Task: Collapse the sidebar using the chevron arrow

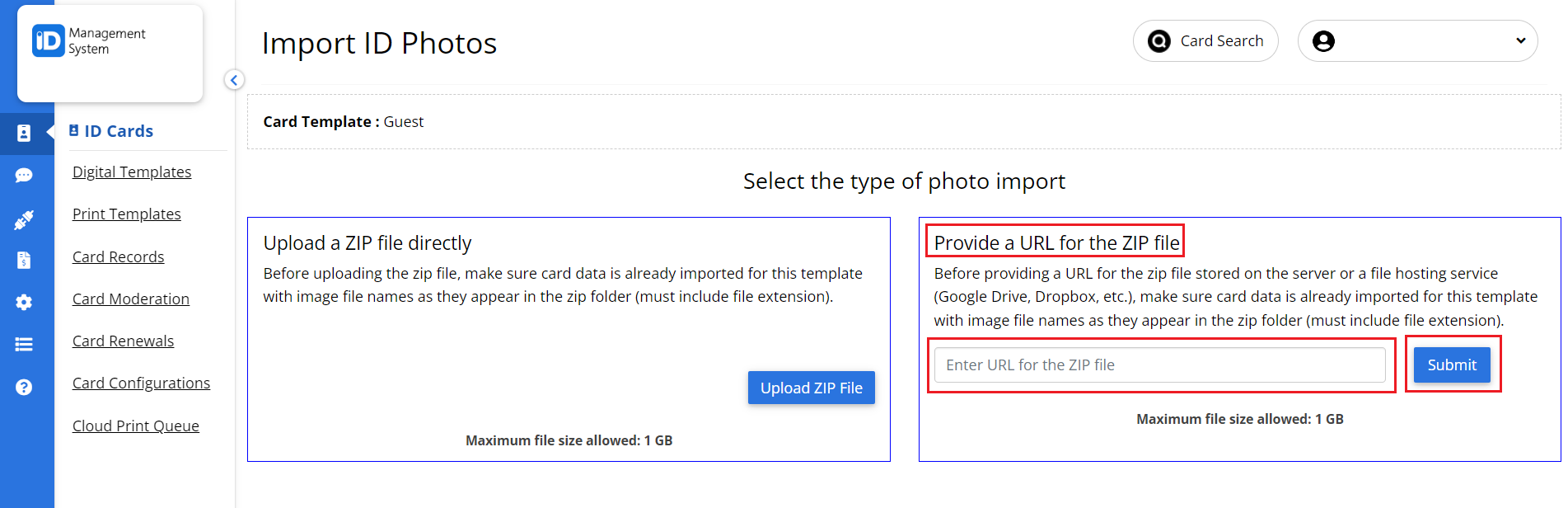Action: [234, 79]
